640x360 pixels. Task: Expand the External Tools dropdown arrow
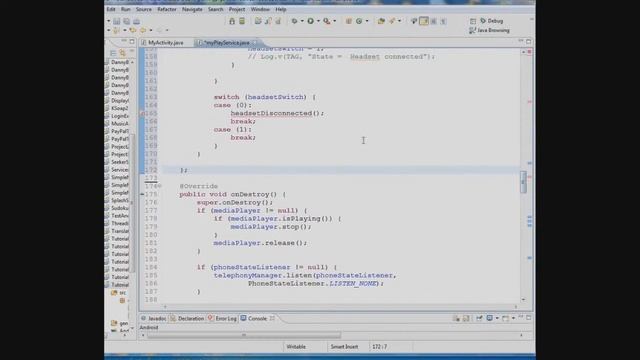coord(335,21)
